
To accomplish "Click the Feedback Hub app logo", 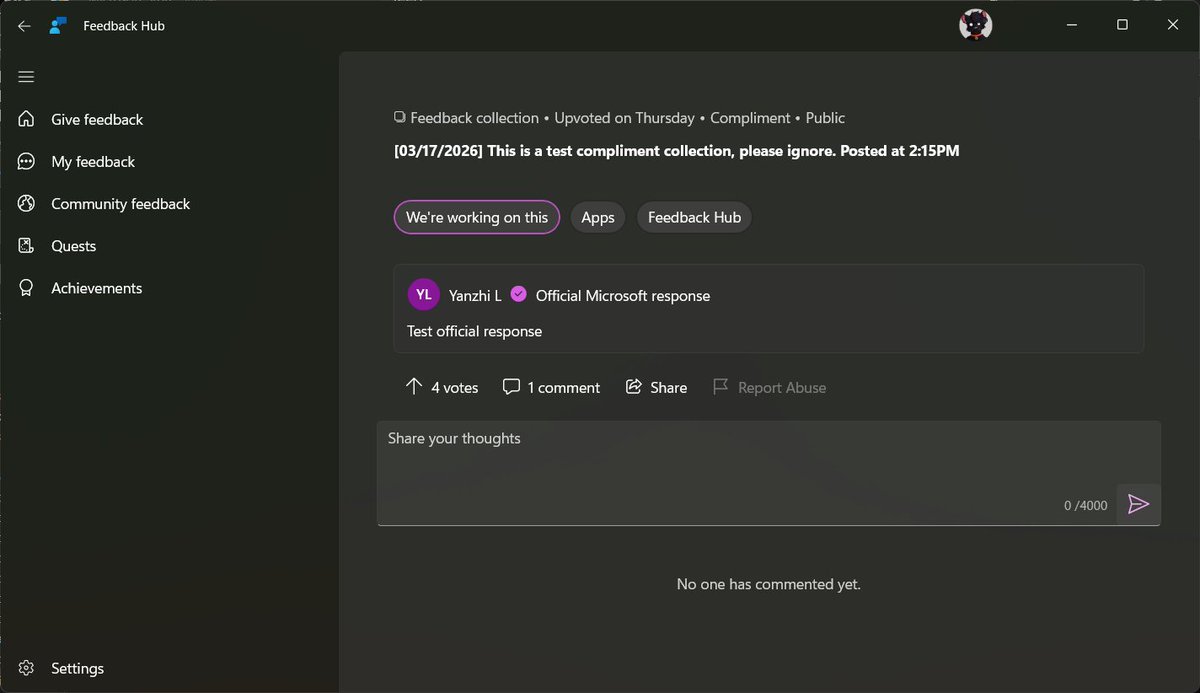I will pyautogui.click(x=58, y=26).
